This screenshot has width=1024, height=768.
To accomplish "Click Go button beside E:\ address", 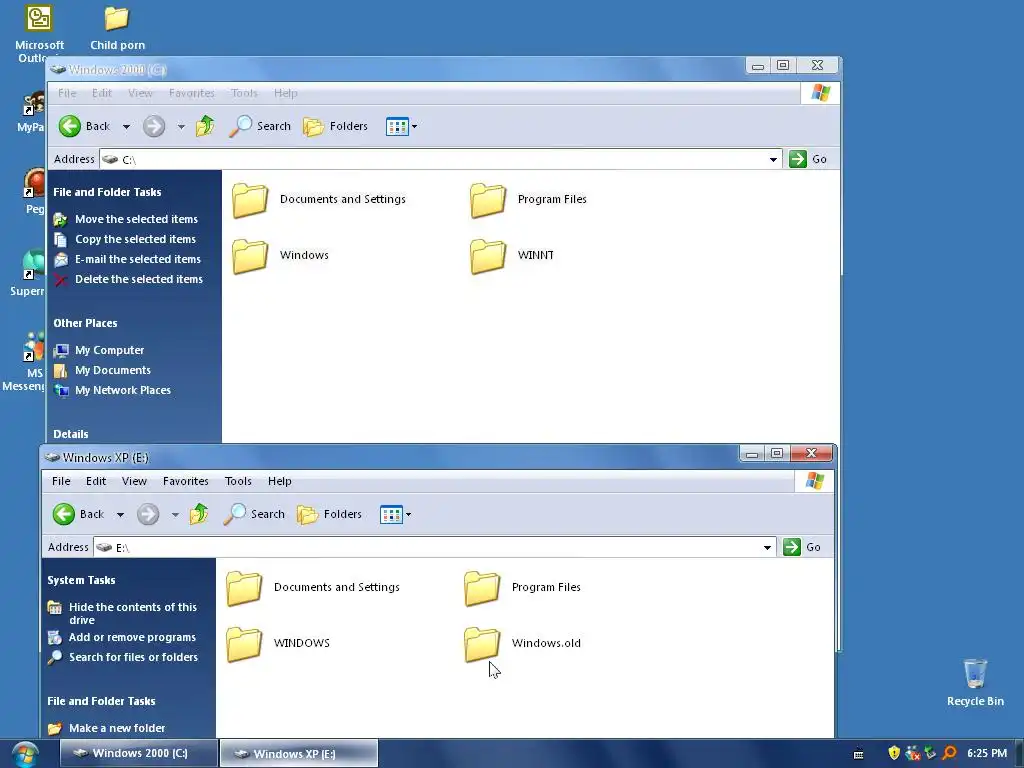I will 803,547.
